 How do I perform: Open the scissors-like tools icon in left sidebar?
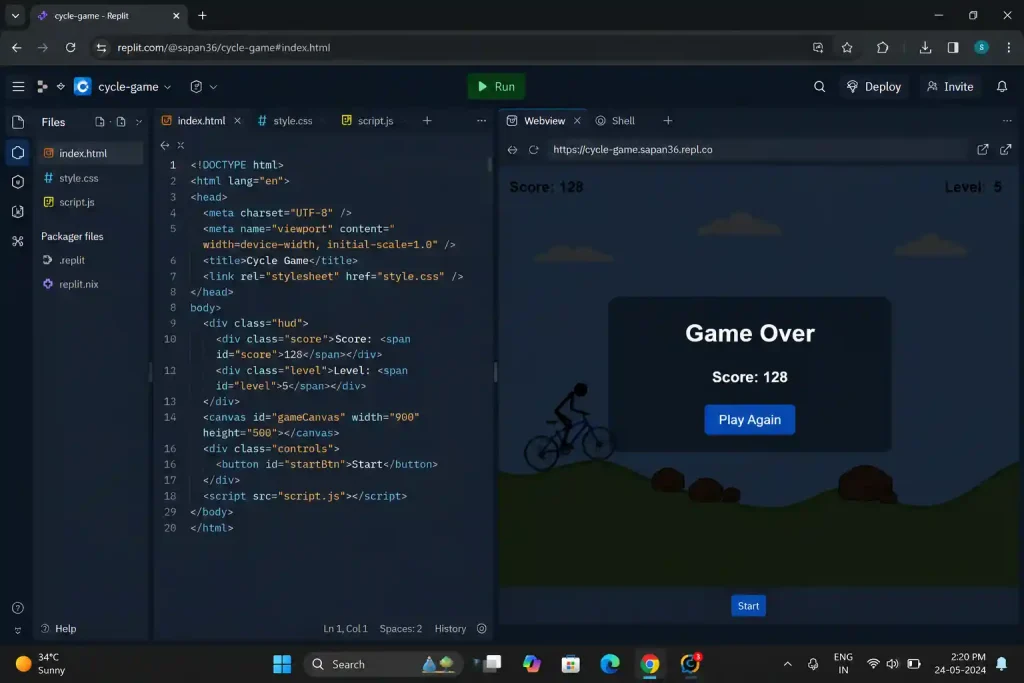coord(18,241)
